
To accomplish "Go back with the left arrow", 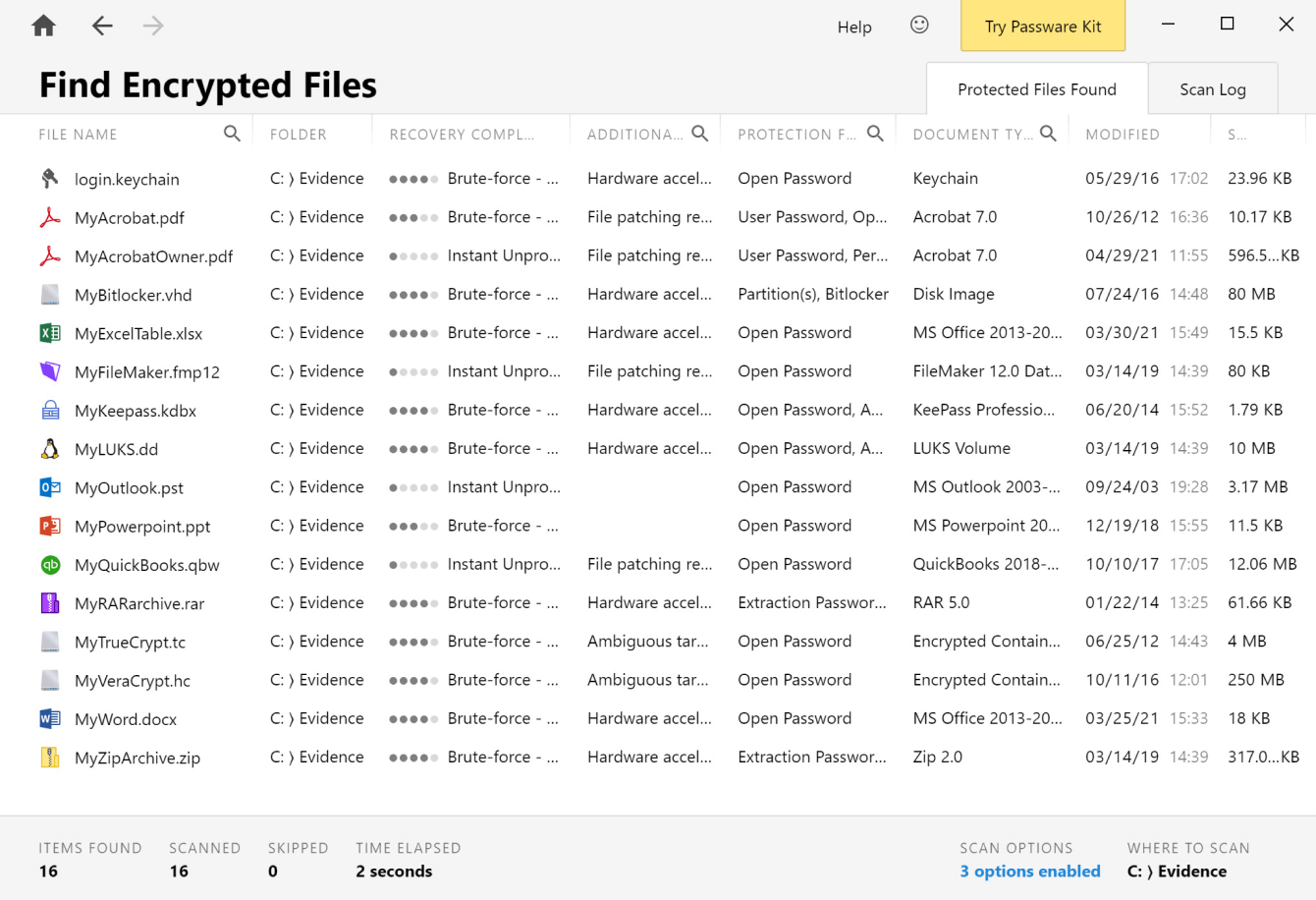I will pyautogui.click(x=102, y=27).
